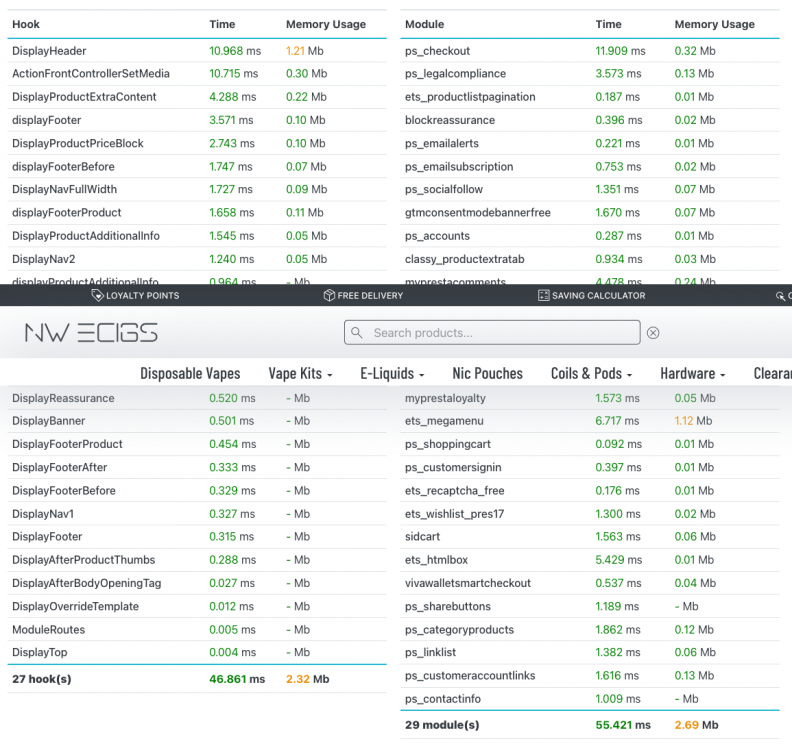Open Loyalty Points link

click(x=135, y=295)
